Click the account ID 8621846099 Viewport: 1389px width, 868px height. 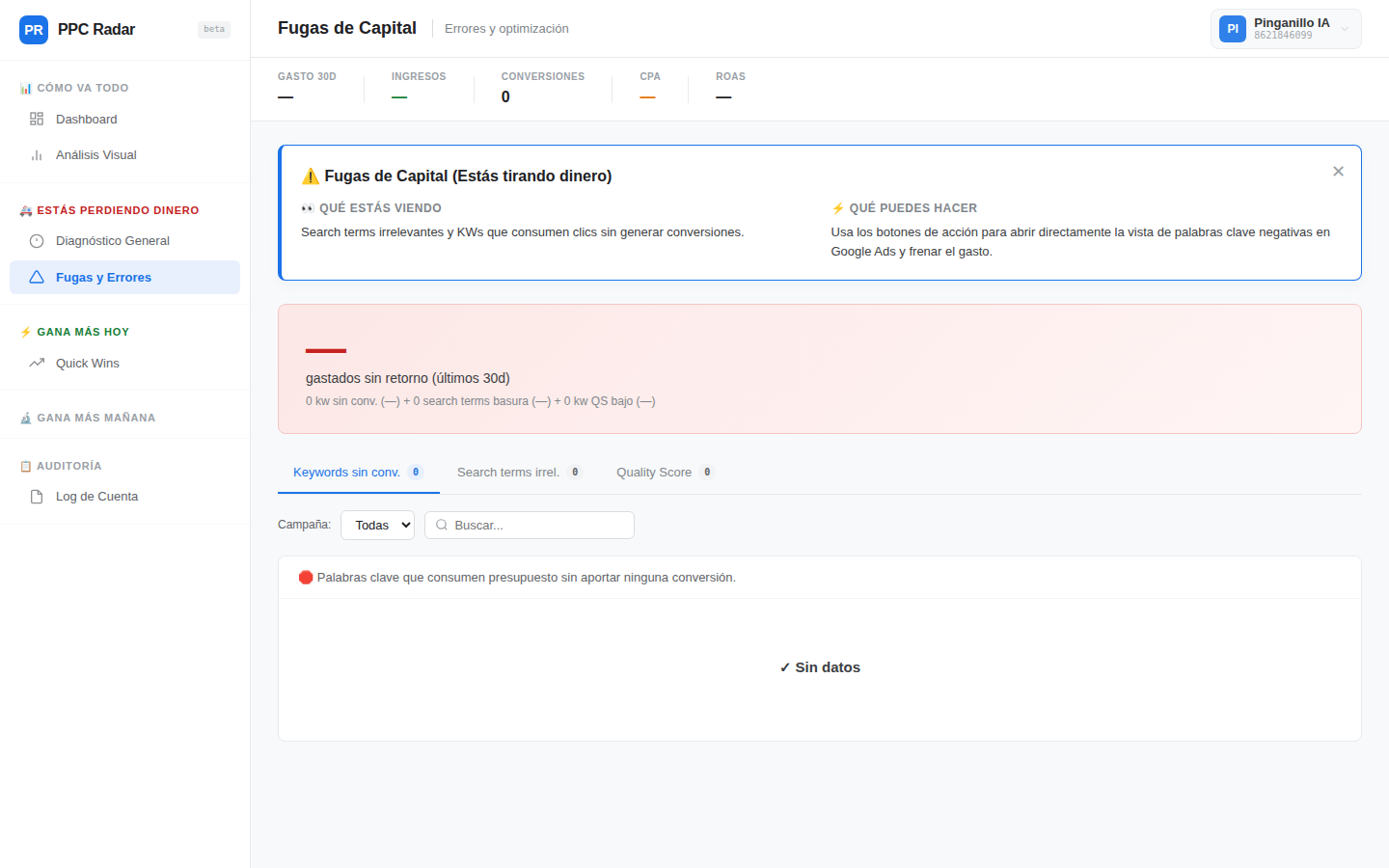click(x=1283, y=36)
